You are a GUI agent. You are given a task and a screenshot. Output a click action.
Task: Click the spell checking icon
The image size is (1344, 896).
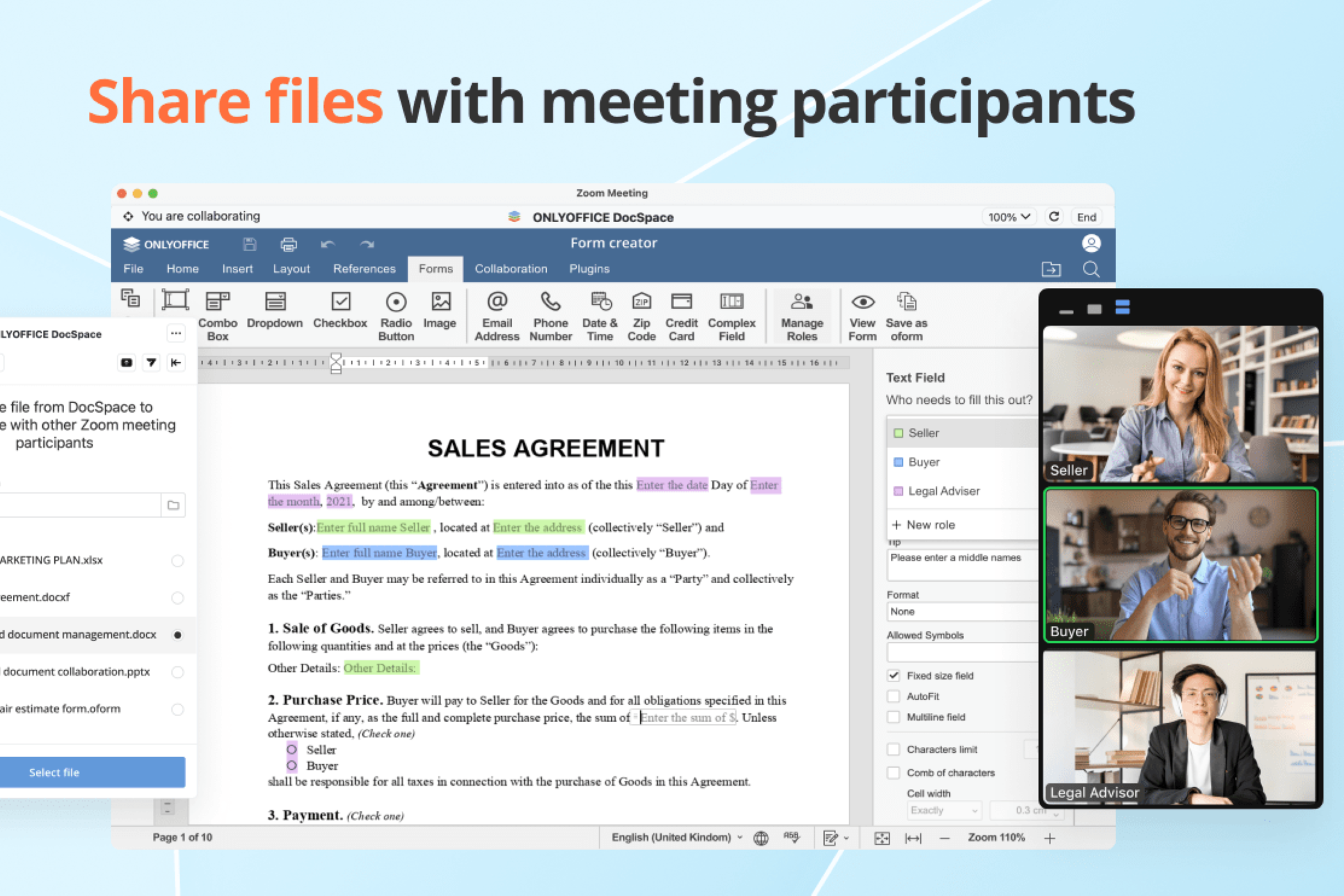792,837
